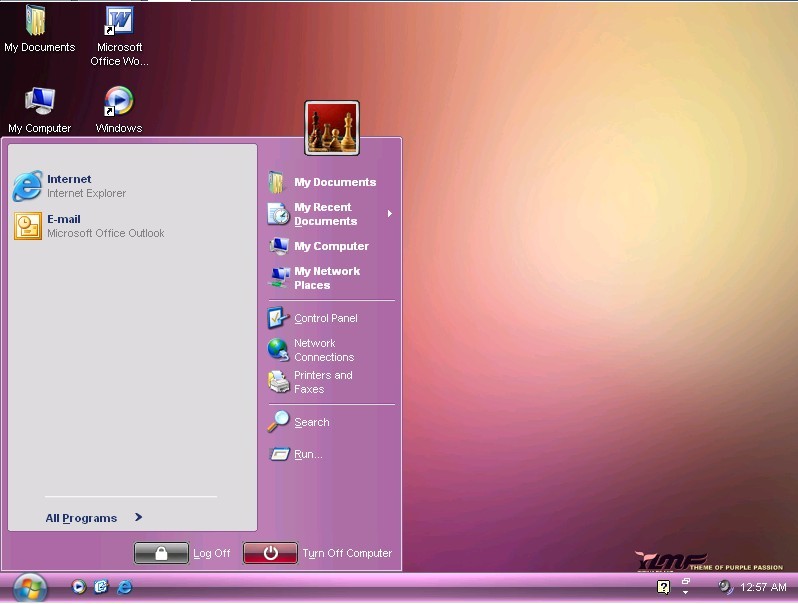Viewport: 798px width, 604px height.
Task: Click the My Computer monitor icon in Start menu
Action: (x=279, y=246)
